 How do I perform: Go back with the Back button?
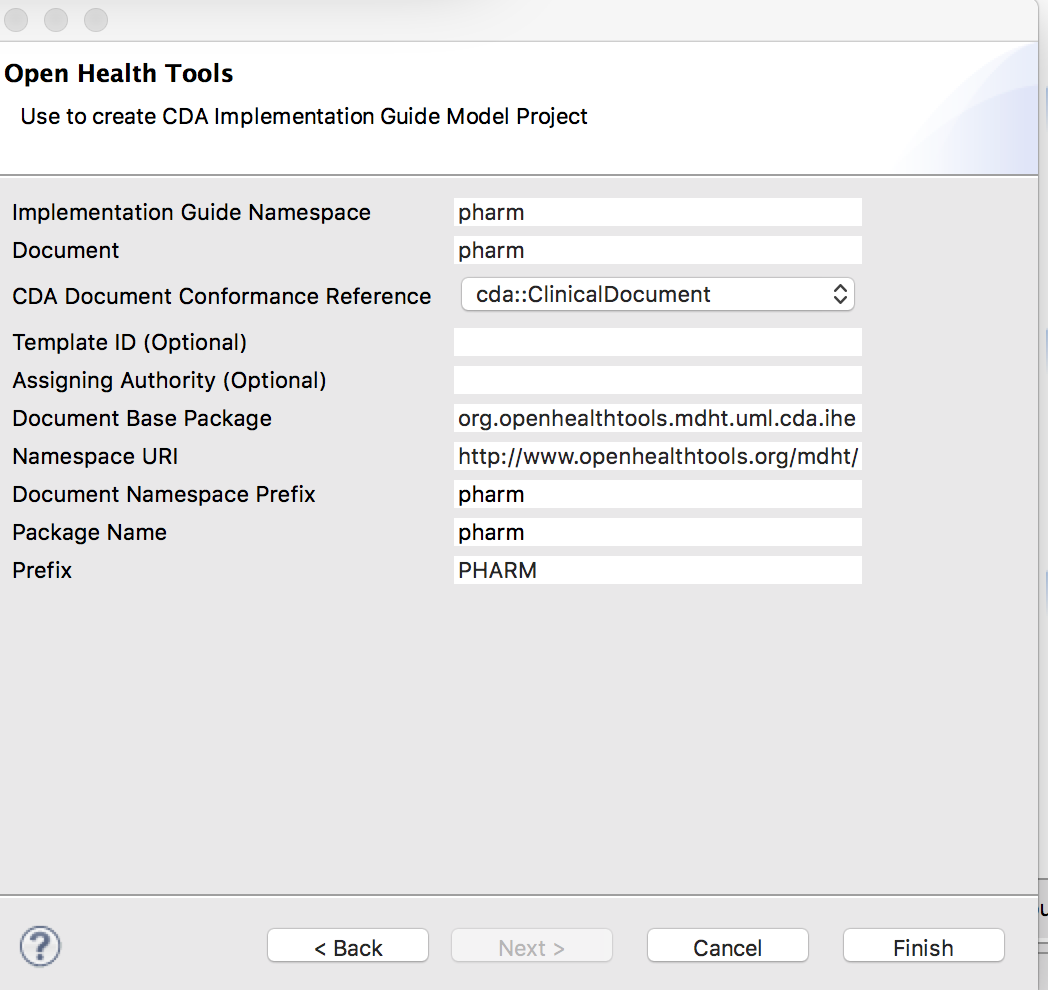coord(348,946)
